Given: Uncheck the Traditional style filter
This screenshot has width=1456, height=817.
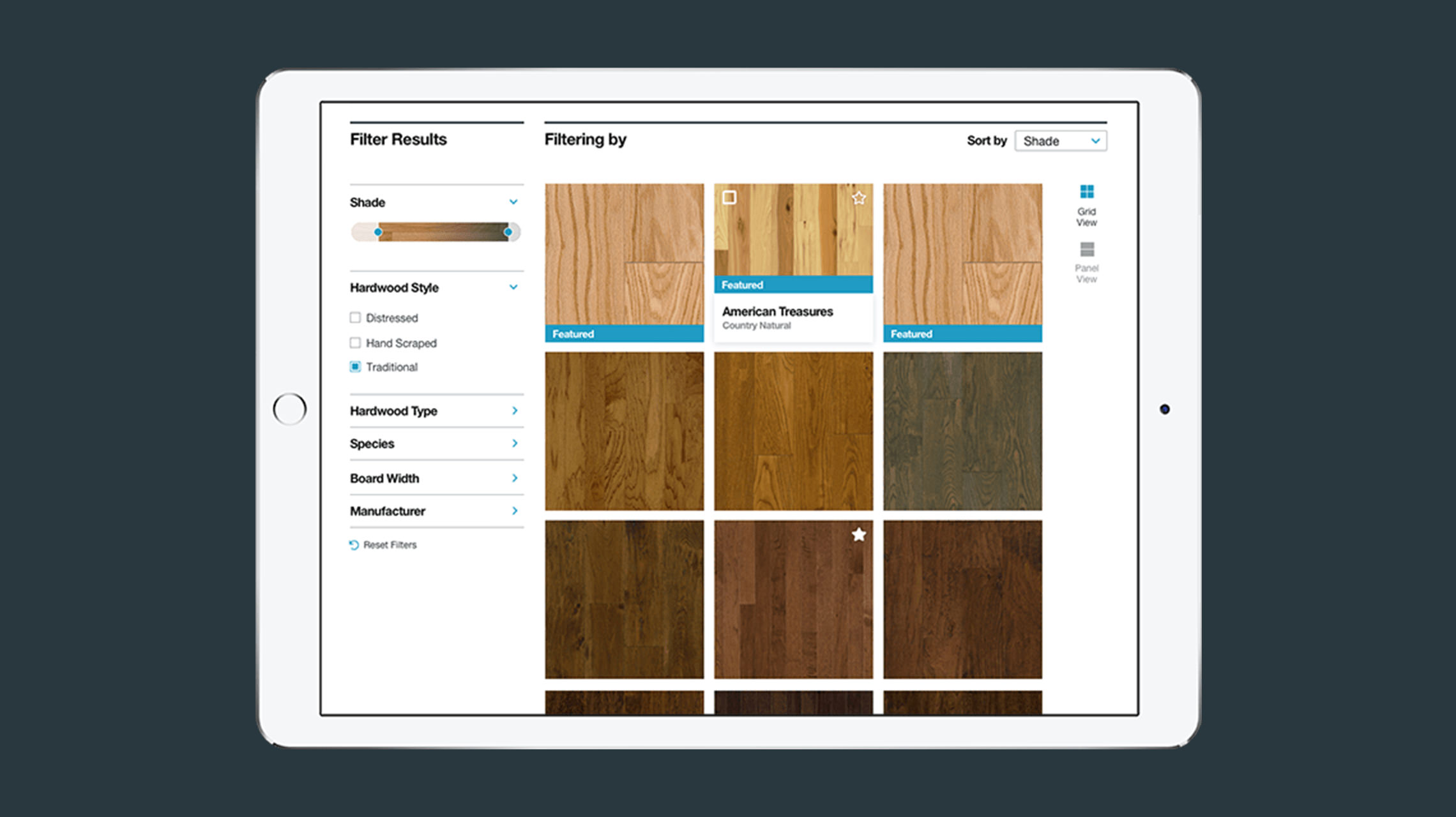Looking at the screenshot, I should 355,366.
